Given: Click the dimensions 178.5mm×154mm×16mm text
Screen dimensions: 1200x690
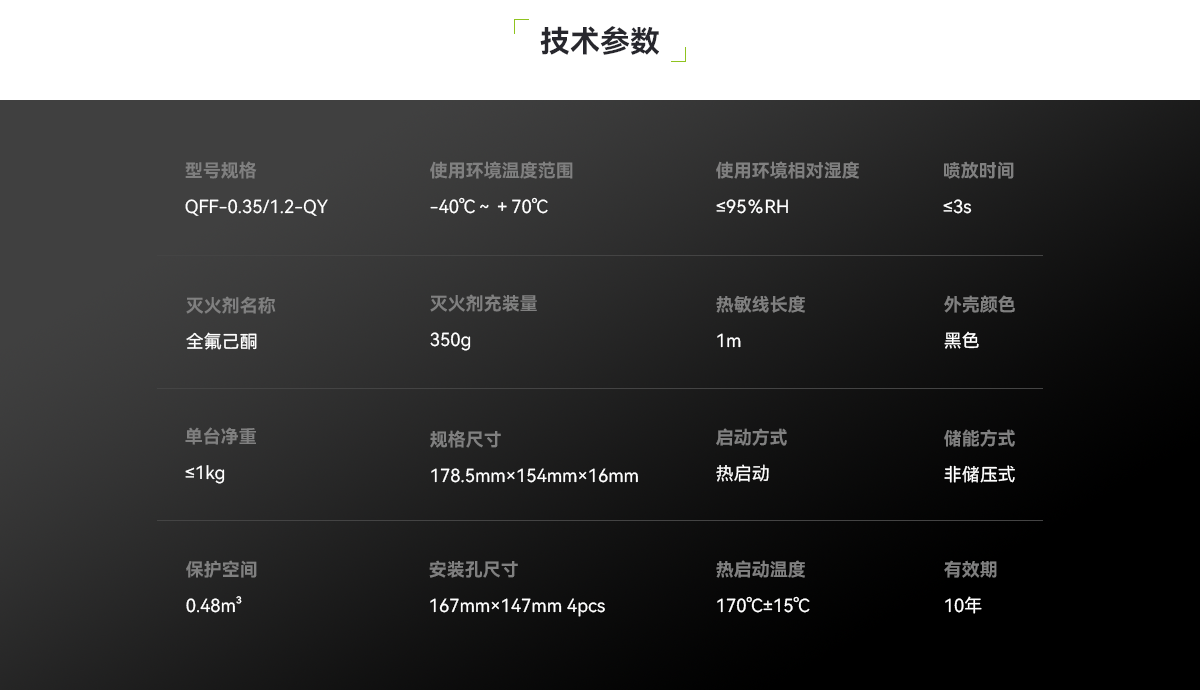Looking at the screenshot, I should [534, 476].
